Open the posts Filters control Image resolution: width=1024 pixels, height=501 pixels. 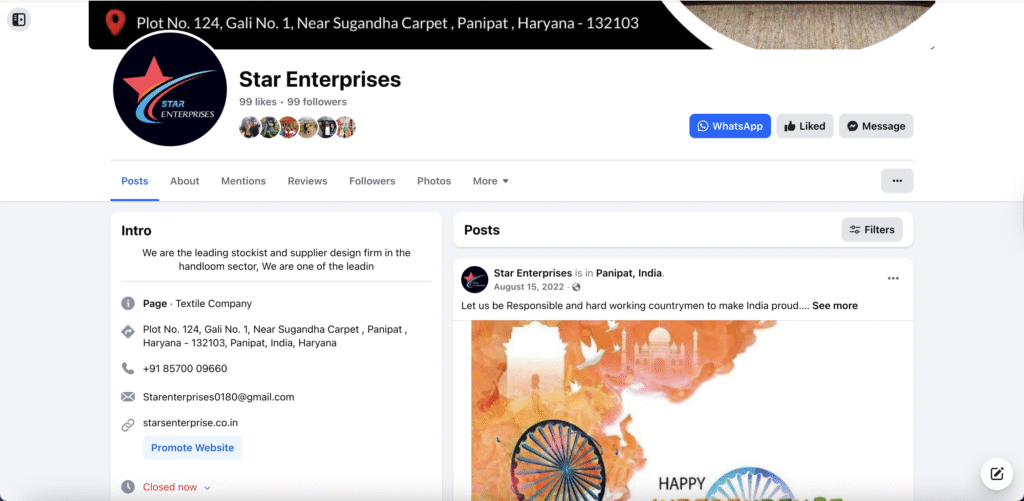[872, 230]
